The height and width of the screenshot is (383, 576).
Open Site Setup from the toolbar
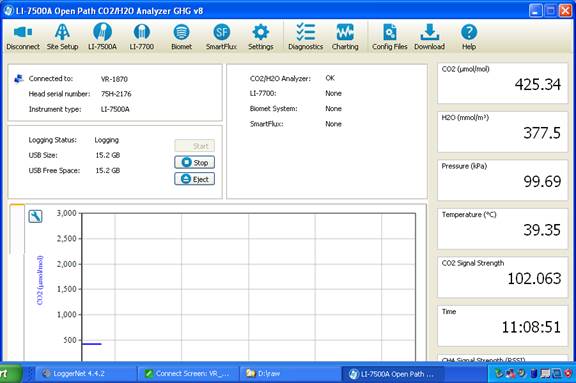click(x=62, y=37)
